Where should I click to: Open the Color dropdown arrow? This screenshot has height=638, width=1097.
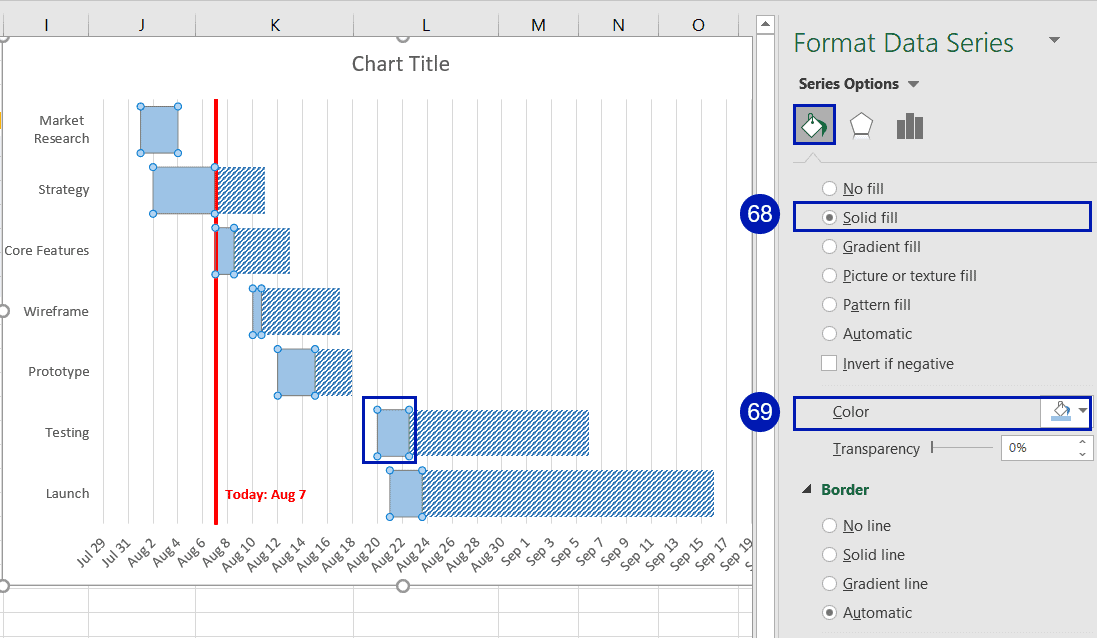click(x=1081, y=412)
